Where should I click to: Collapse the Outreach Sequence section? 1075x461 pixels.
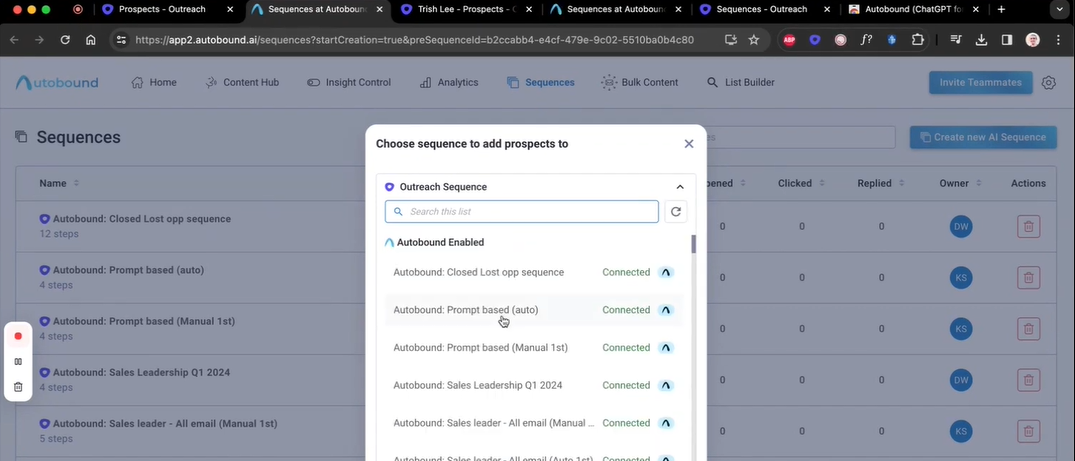click(x=680, y=187)
